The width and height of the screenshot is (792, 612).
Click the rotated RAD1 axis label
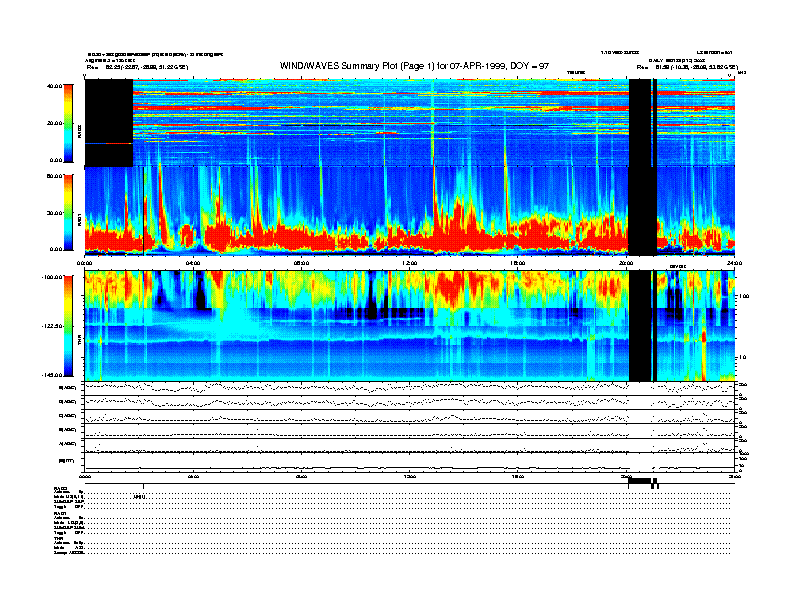(79, 219)
